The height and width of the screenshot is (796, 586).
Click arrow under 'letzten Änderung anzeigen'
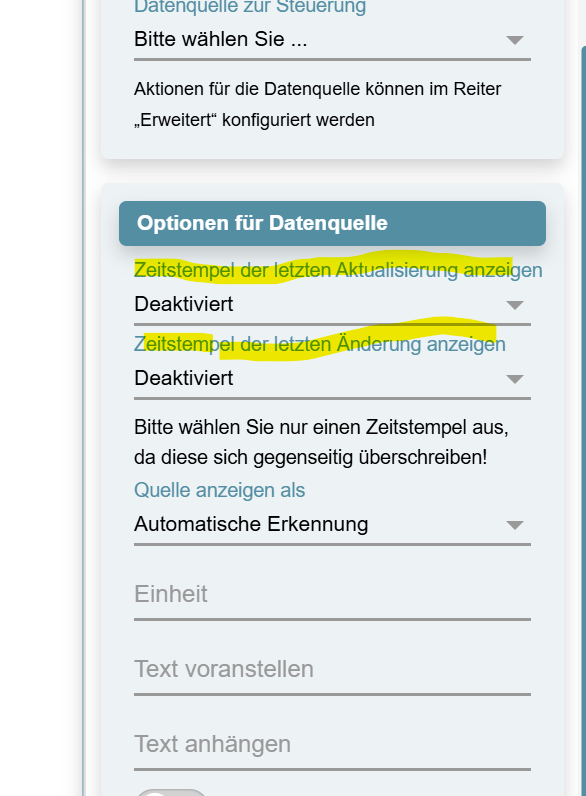(514, 379)
